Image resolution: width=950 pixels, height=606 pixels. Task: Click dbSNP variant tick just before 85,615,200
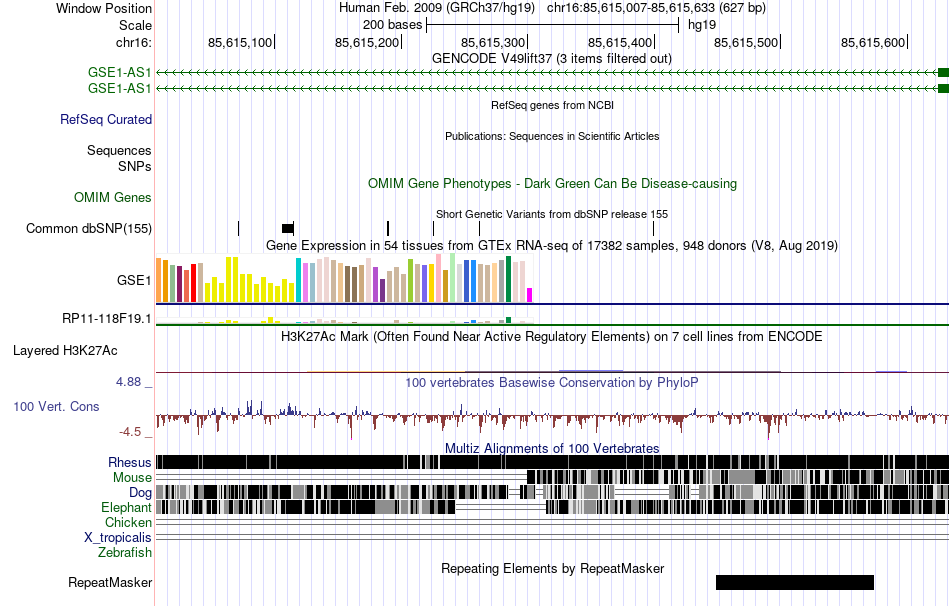388,228
